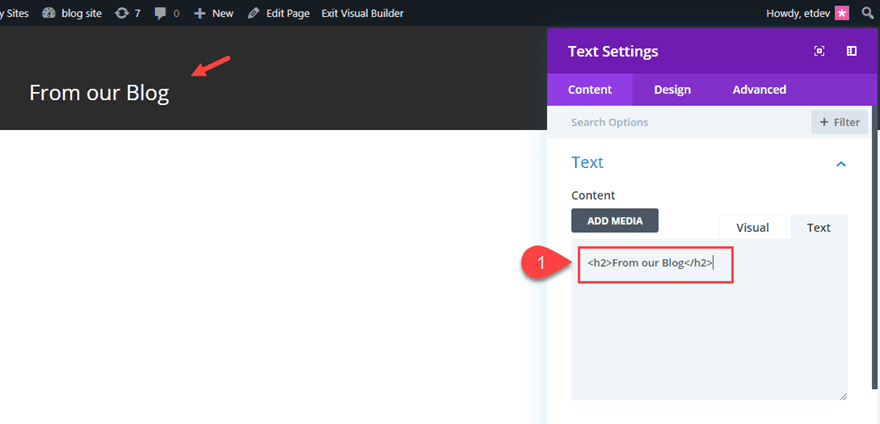Open Howdy, etdev account menu
Image resolution: width=880 pixels, height=424 pixels.
[806, 13]
